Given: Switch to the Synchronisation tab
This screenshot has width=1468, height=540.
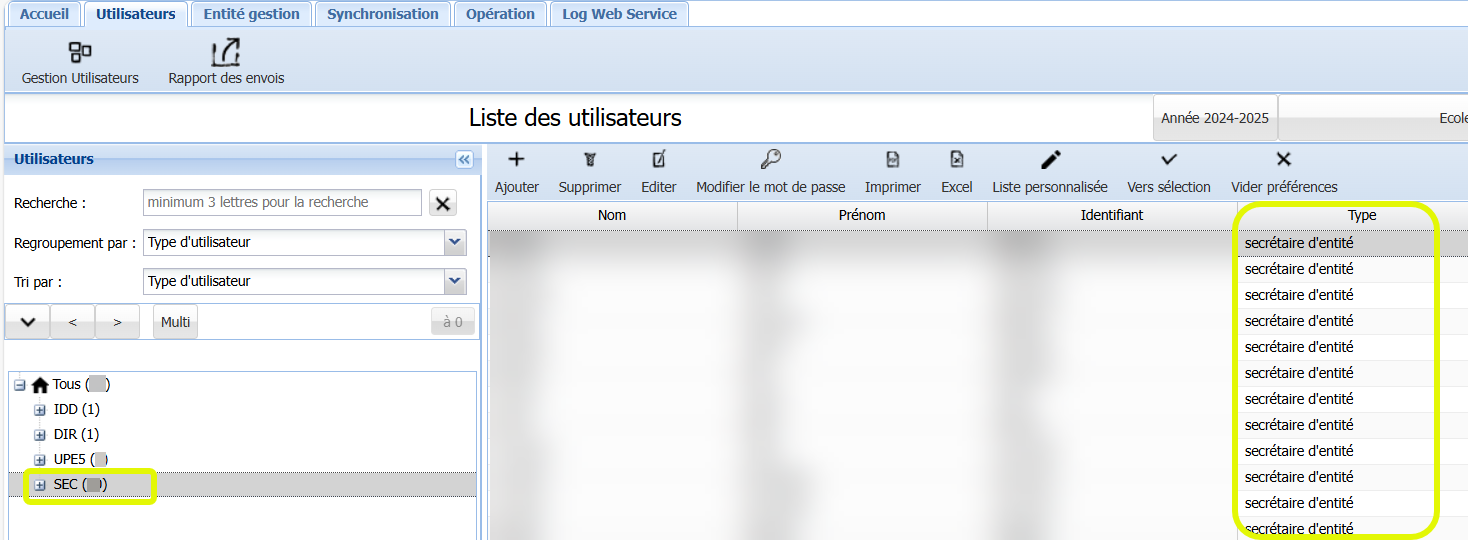Looking at the screenshot, I should coord(382,14).
